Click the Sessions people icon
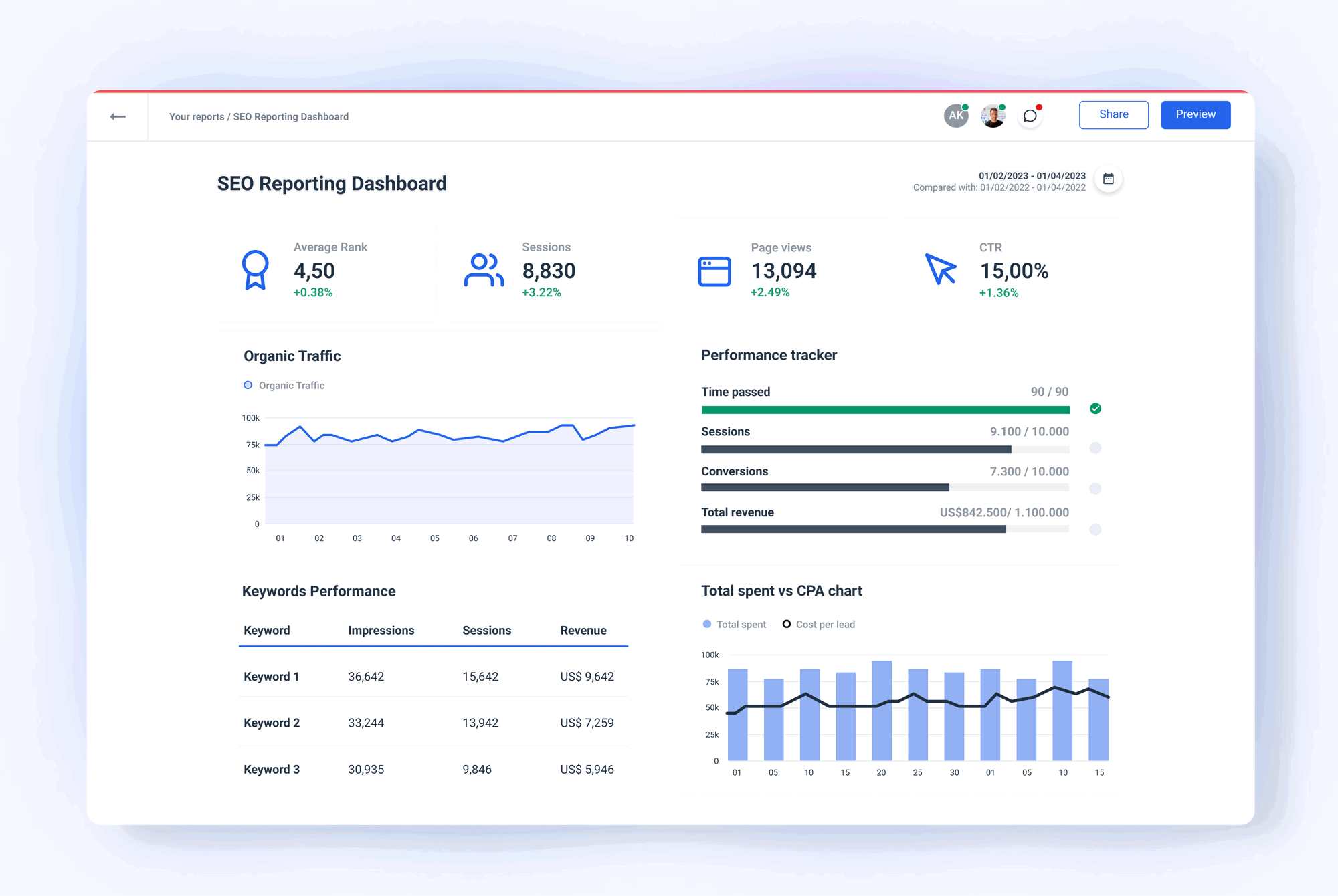This screenshot has height=896, width=1338. pos(484,271)
